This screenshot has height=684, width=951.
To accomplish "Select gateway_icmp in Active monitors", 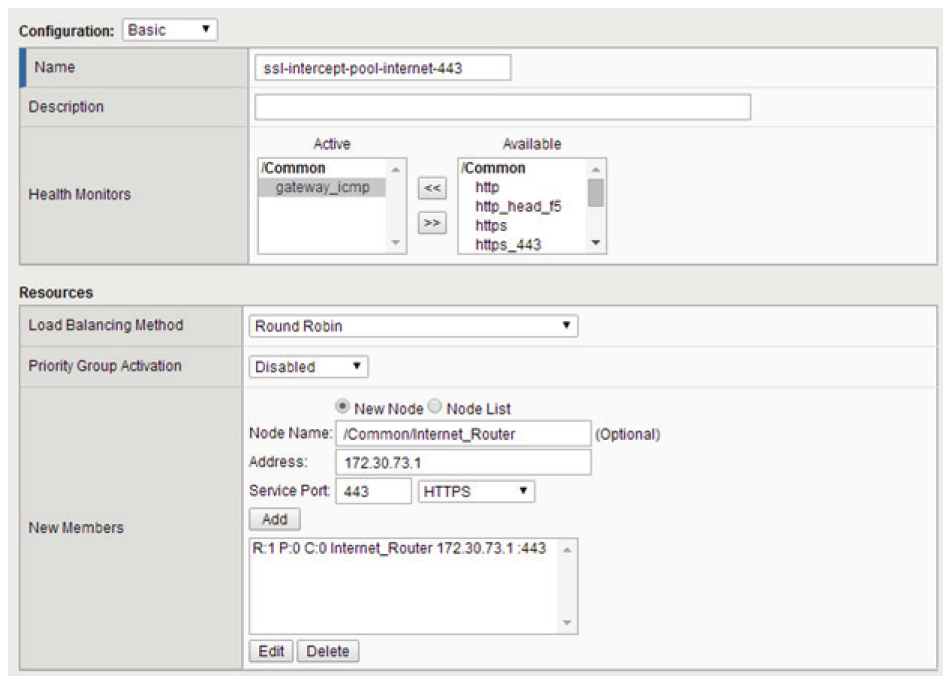I will [322, 187].
